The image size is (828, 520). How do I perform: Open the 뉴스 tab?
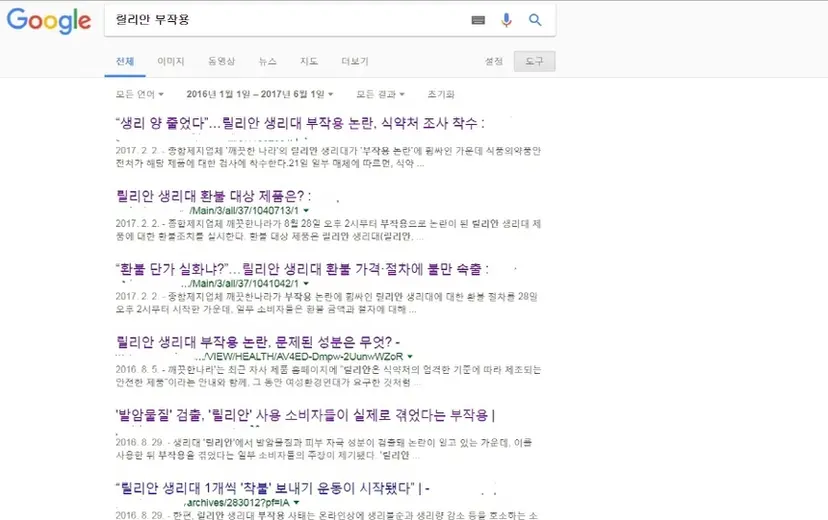(x=268, y=61)
